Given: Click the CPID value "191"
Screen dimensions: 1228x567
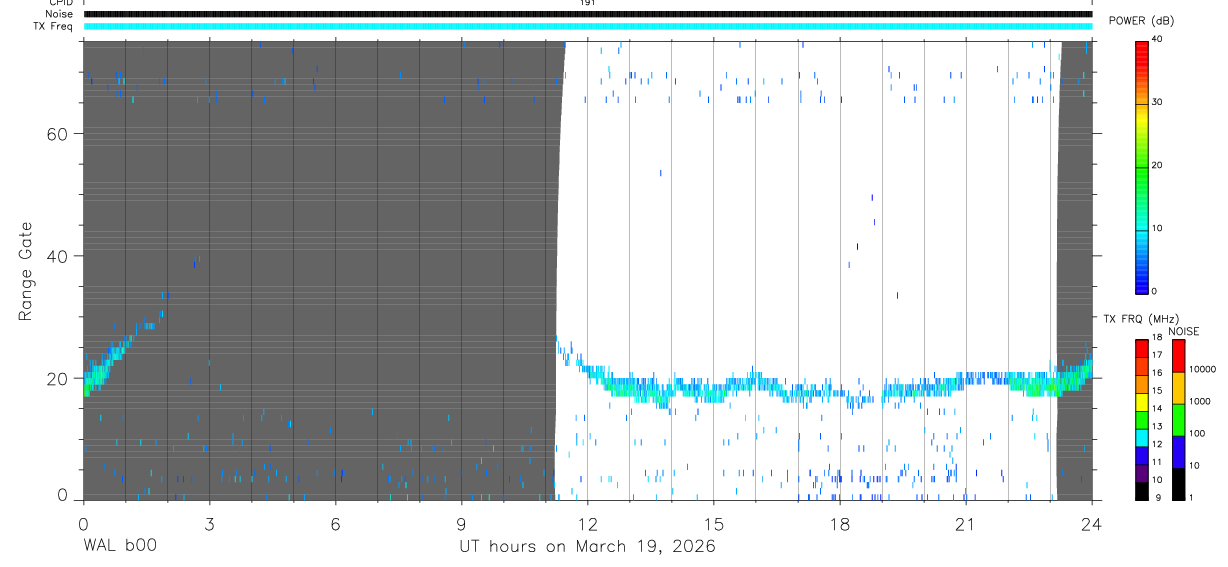Looking at the screenshot, I should click(587, 3).
